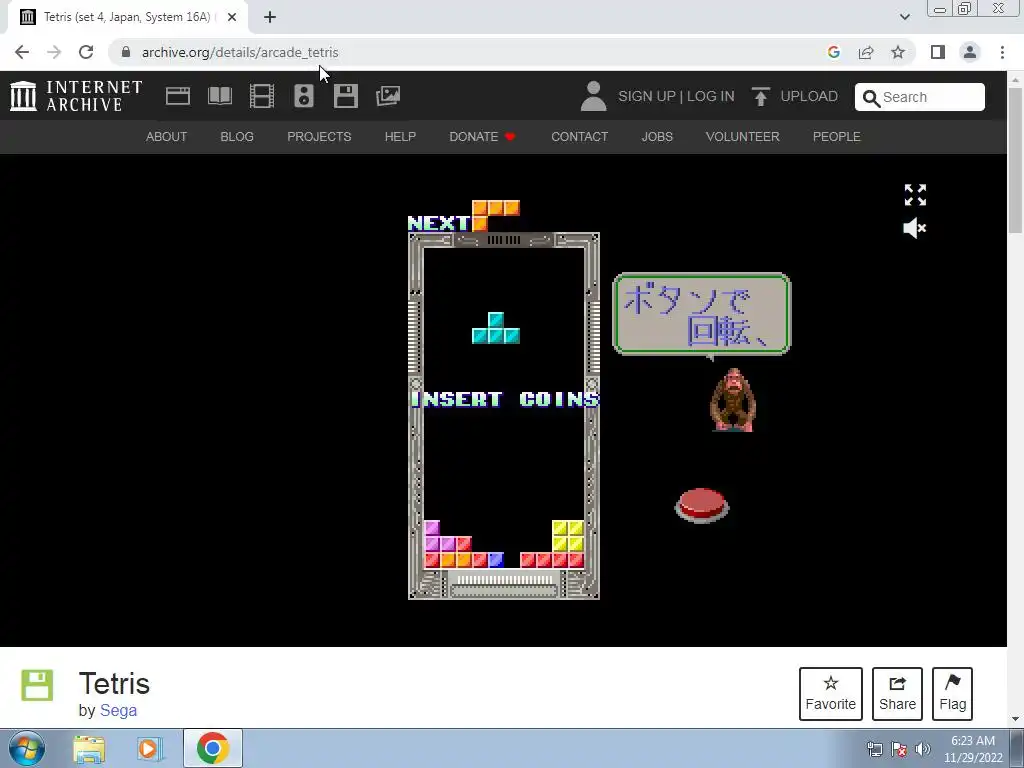Screen dimensions: 1024x768
Task: Open the Internet Archive home logo
Action: tap(76, 96)
